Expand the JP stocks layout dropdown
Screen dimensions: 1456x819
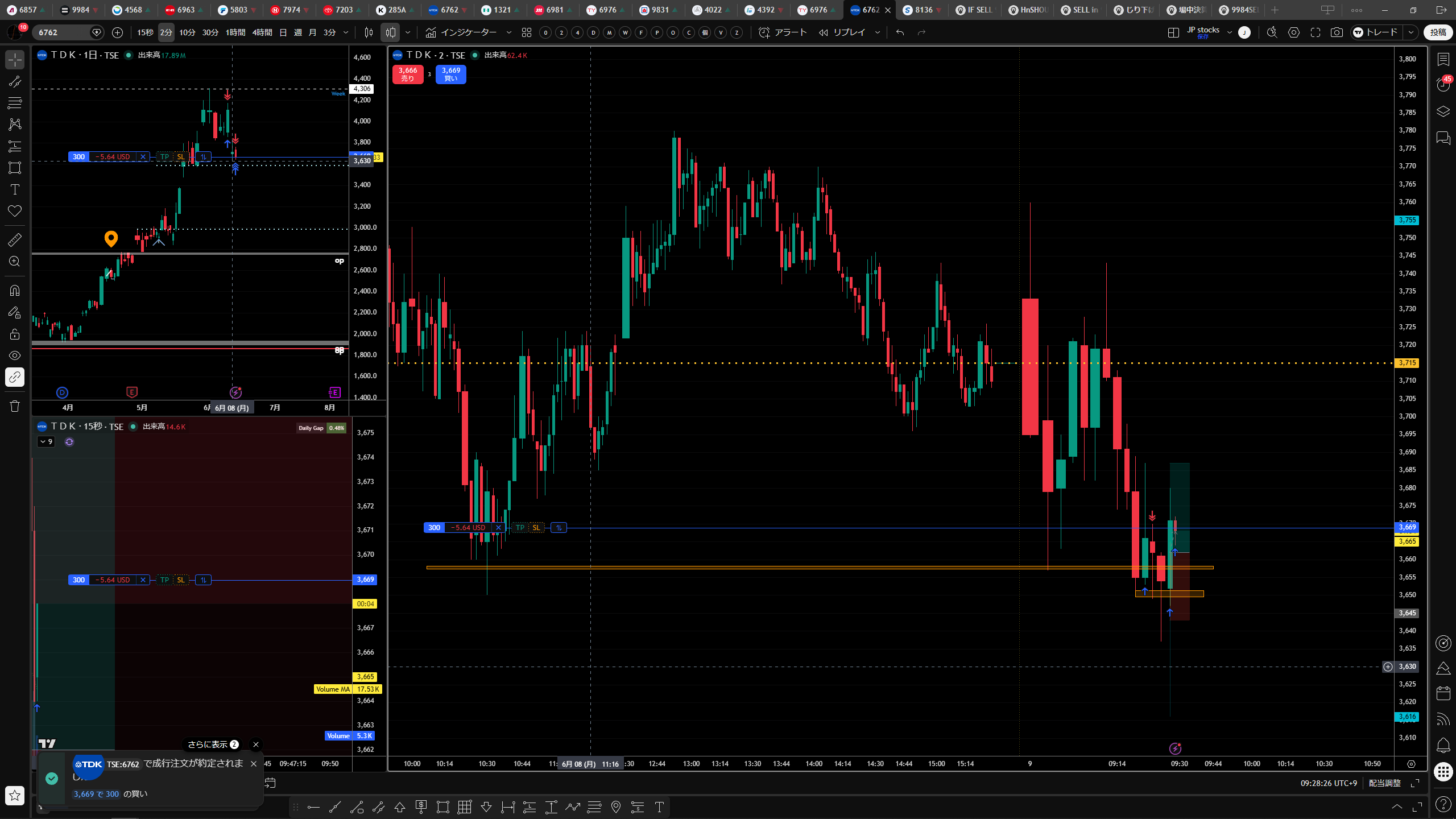pyautogui.click(x=1229, y=32)
